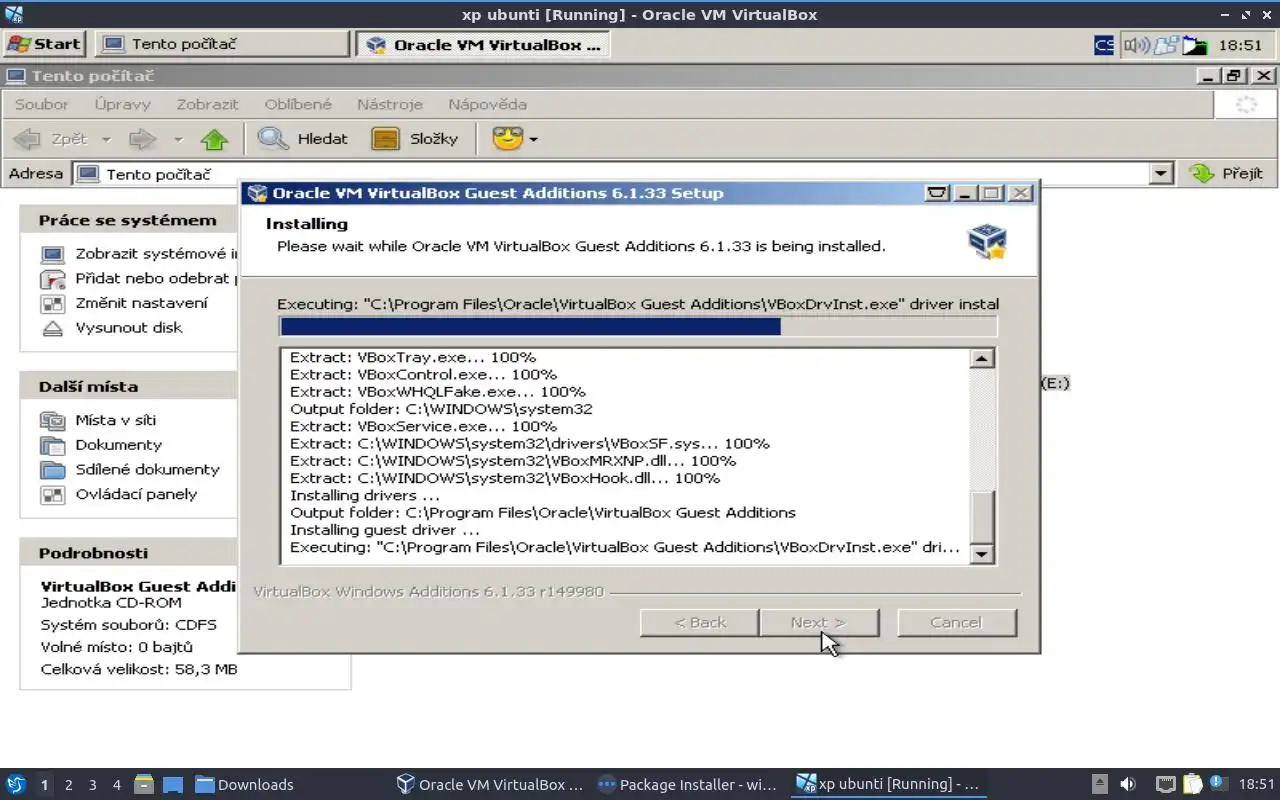Click the XP tray clock
This screenshot has height=800, width=1280.
click(x=1240, y=45)
